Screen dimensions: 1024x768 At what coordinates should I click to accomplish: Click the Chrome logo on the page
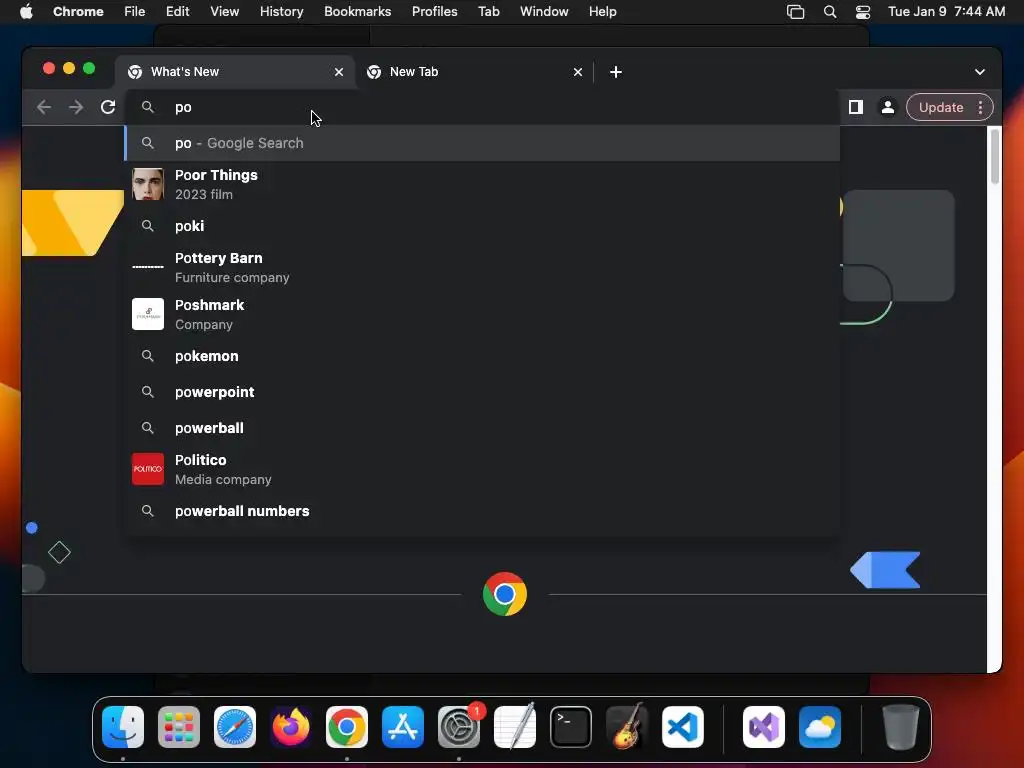click(x=505, y=594)
